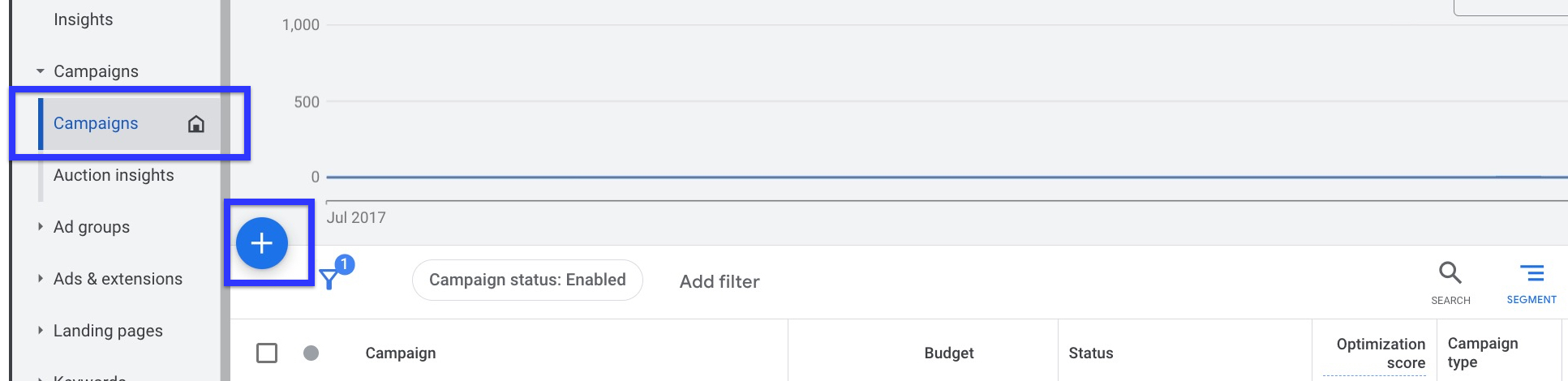Click the Optimization score column header
1568x381 pixels.
point(1381,353)
